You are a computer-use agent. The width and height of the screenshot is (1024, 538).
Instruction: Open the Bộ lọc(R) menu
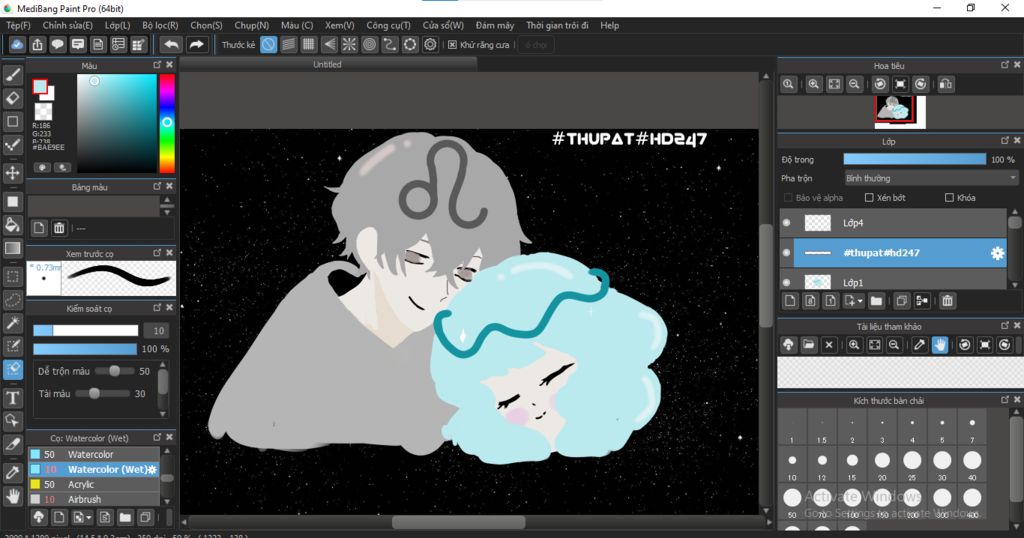coord(160,25)
